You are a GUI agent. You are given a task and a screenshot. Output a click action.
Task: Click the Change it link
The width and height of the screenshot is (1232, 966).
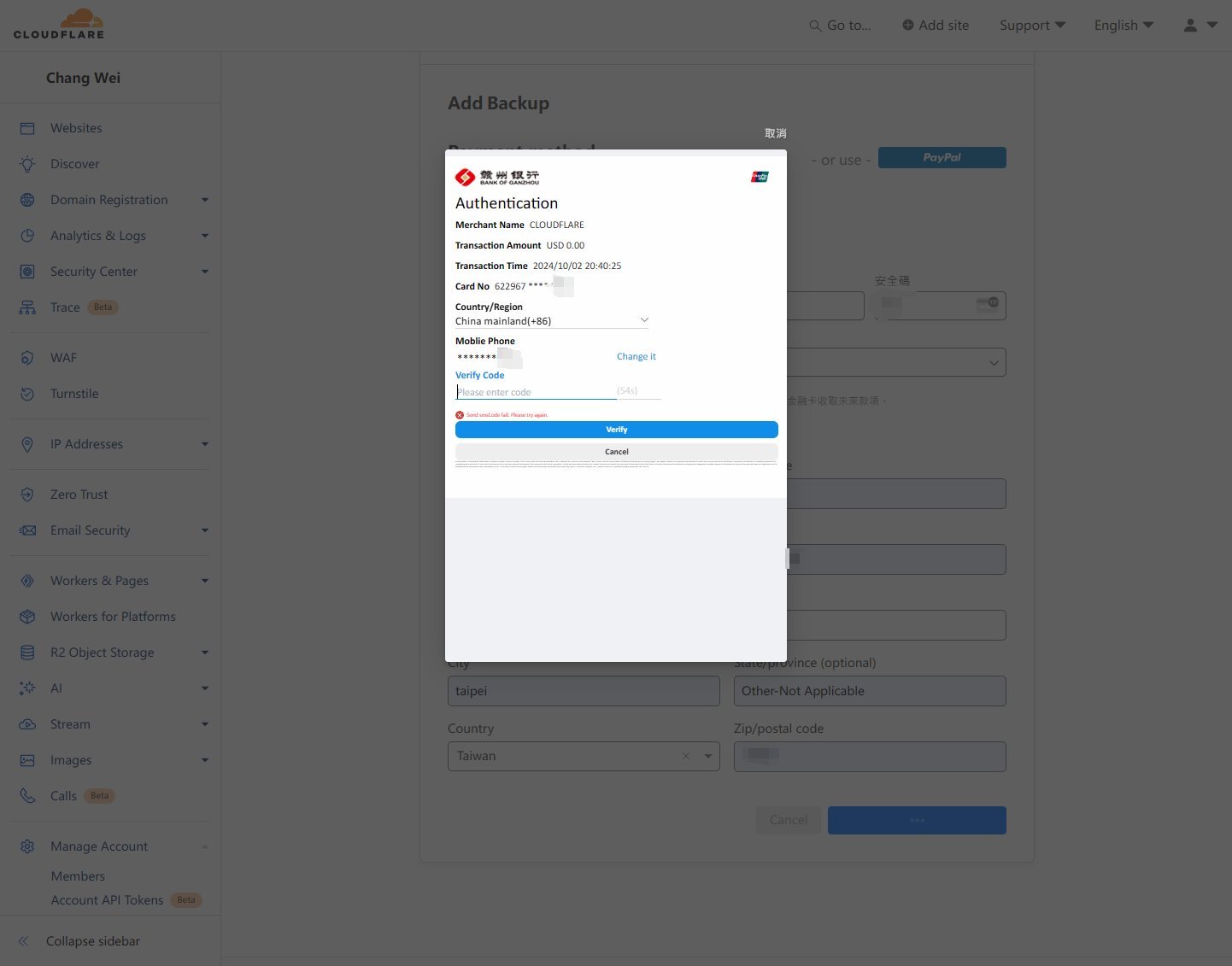click(637, 356)
